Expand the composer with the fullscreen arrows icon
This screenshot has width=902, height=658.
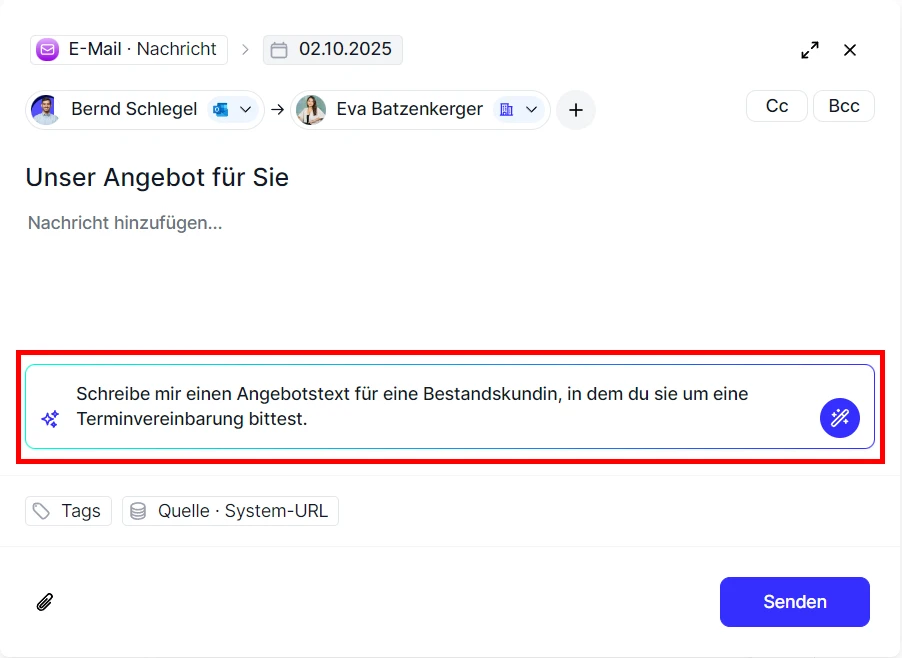pyautogui.click(x=810, y=49)
